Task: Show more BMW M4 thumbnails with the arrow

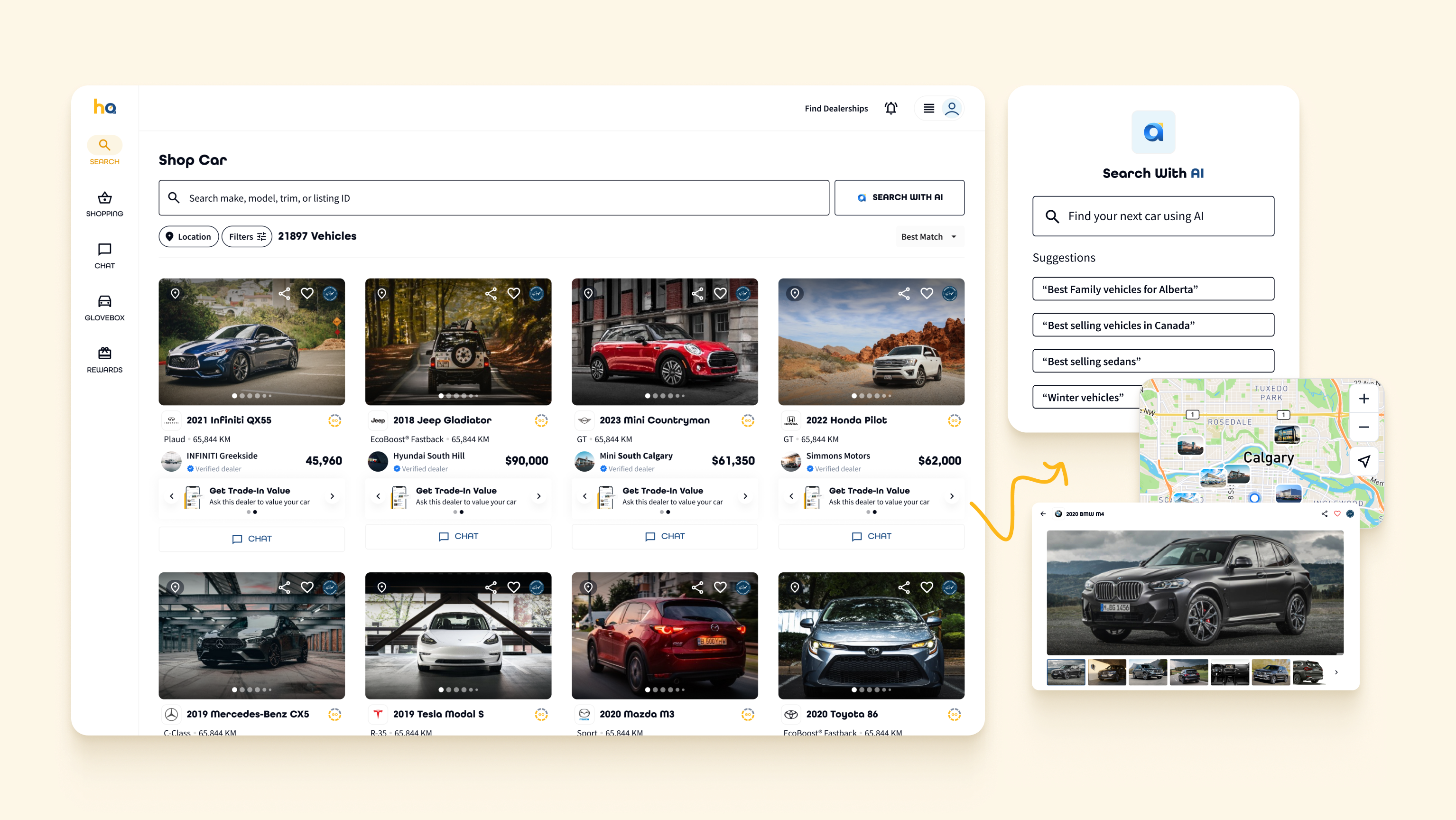Action: tap(1336, 672)
